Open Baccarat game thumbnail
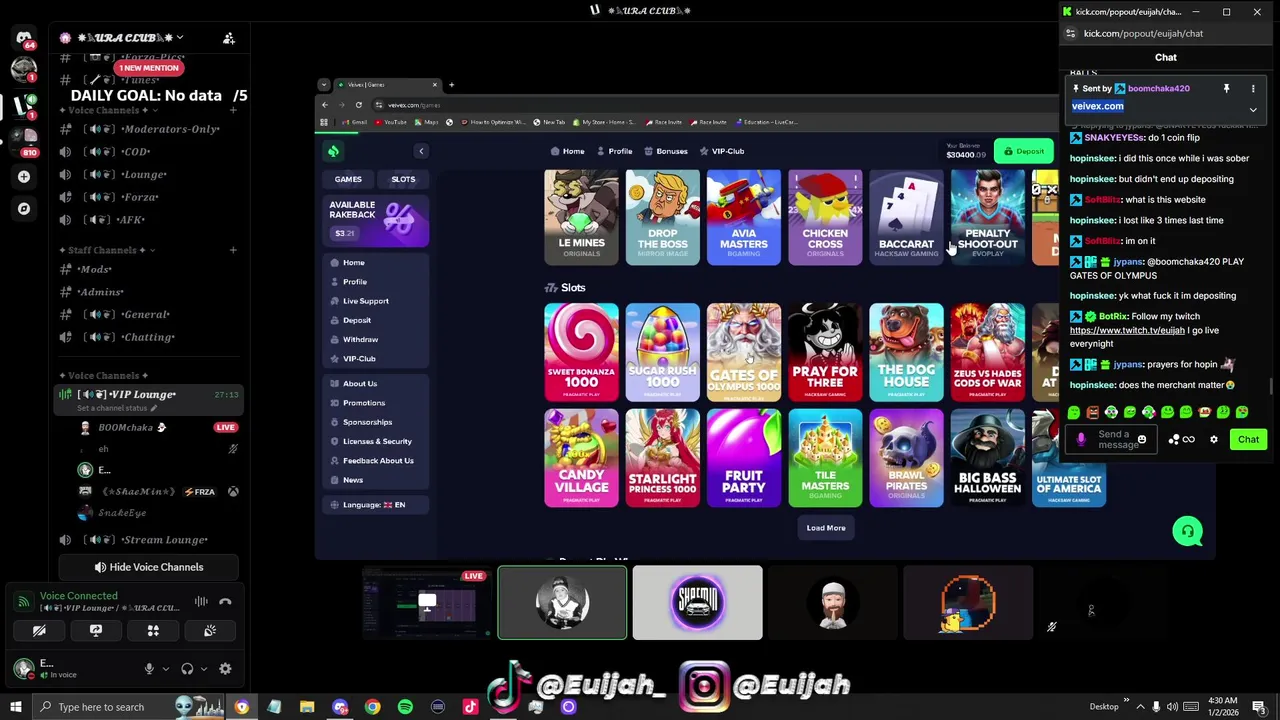This screenshot has height=720, width=1280. (x=906, y=217)
